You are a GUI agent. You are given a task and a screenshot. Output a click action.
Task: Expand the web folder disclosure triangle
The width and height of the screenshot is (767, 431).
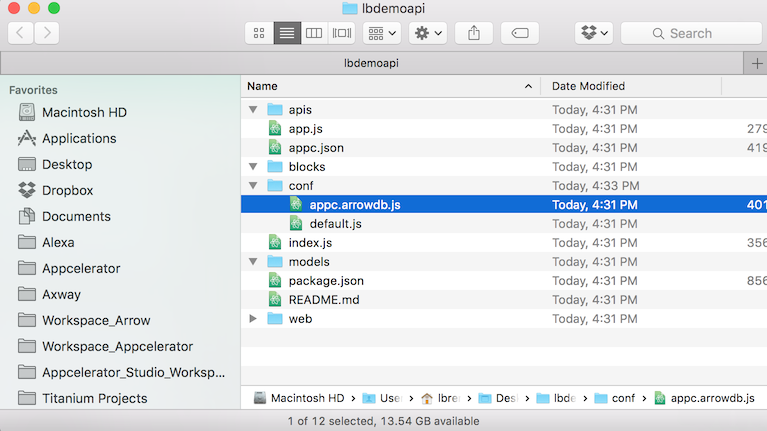tap(253, 319)
